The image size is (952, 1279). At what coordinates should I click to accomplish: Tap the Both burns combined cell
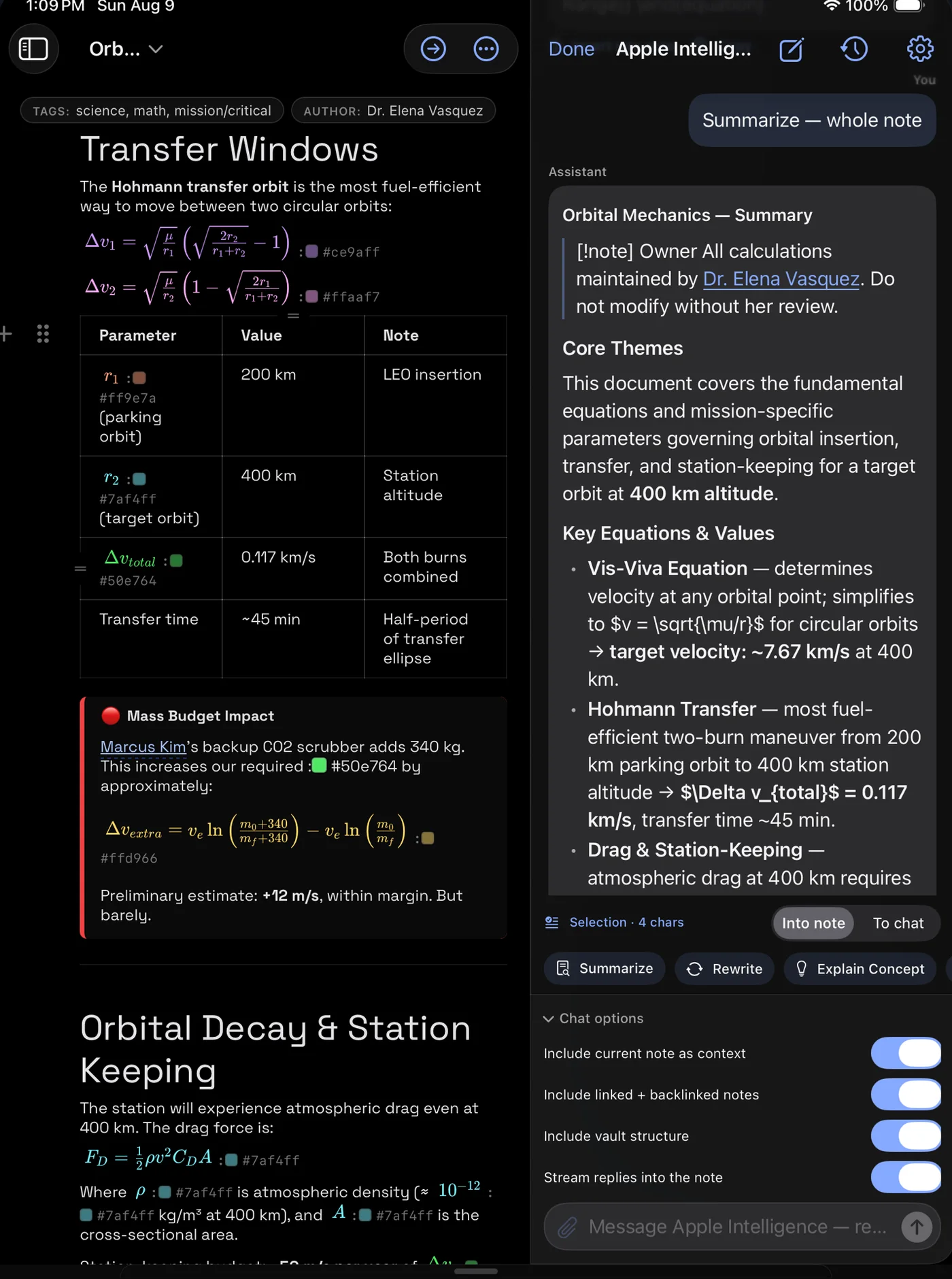435,569
